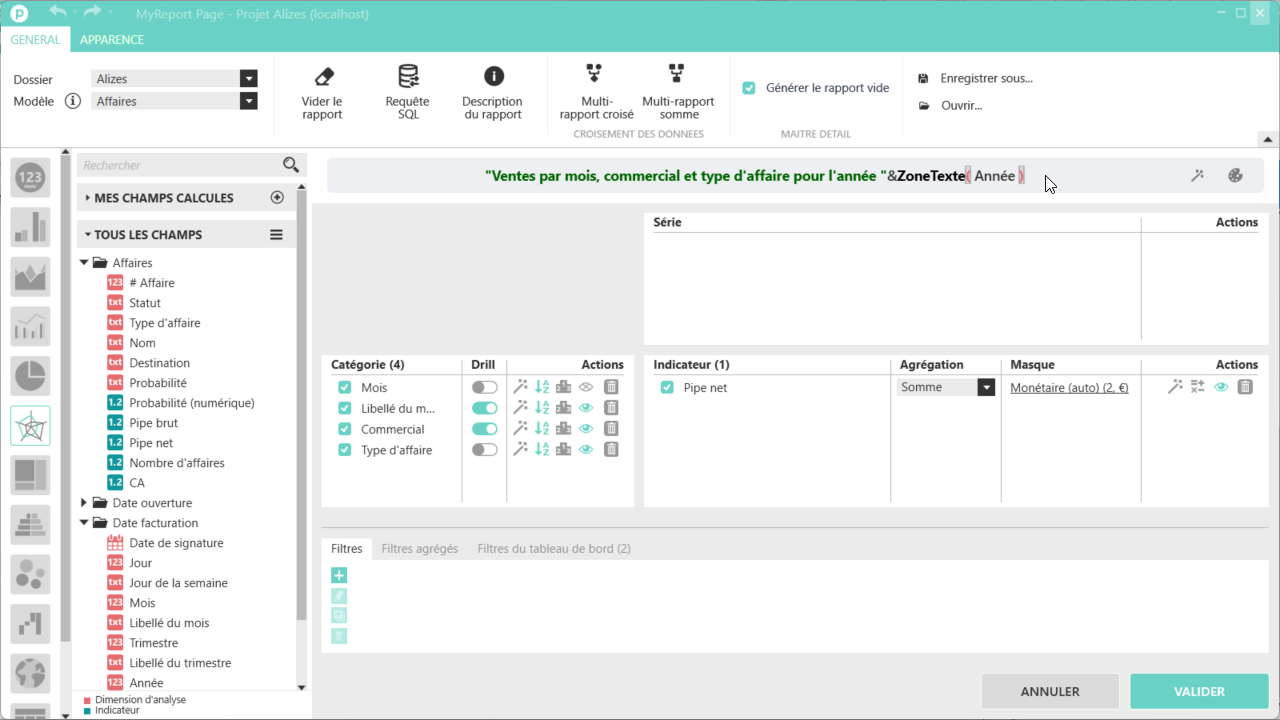This screenshot has width=1280, height=720.
Task: Uncheck the Commercial category checkbox
Action: 345,429
